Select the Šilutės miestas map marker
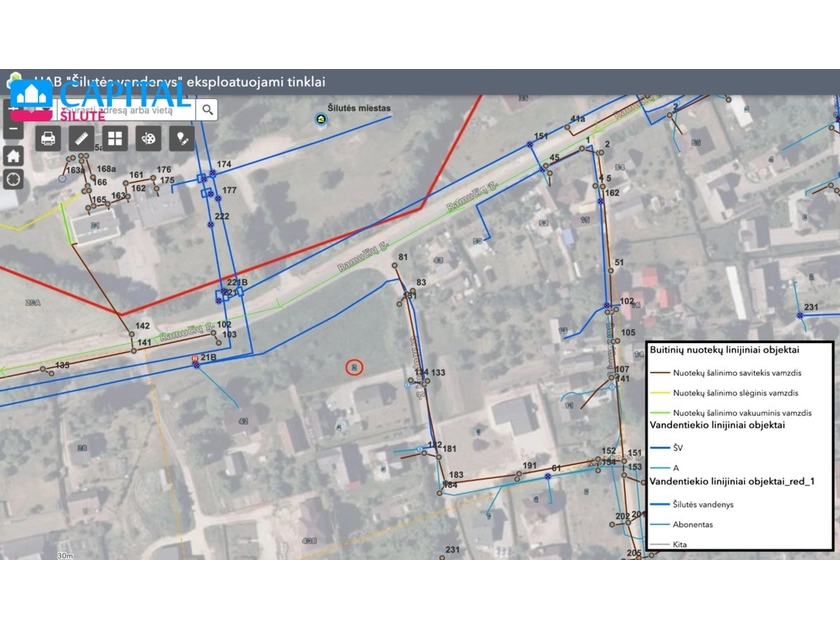 (321, 119)
